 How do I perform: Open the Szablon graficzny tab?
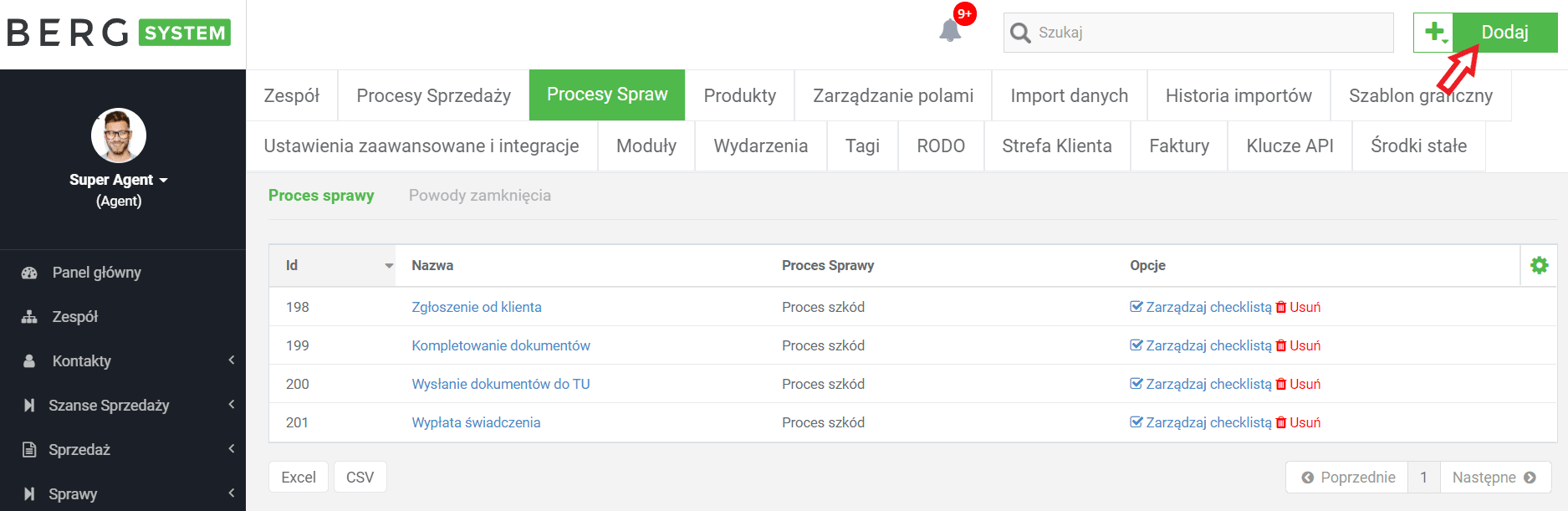1421,95
